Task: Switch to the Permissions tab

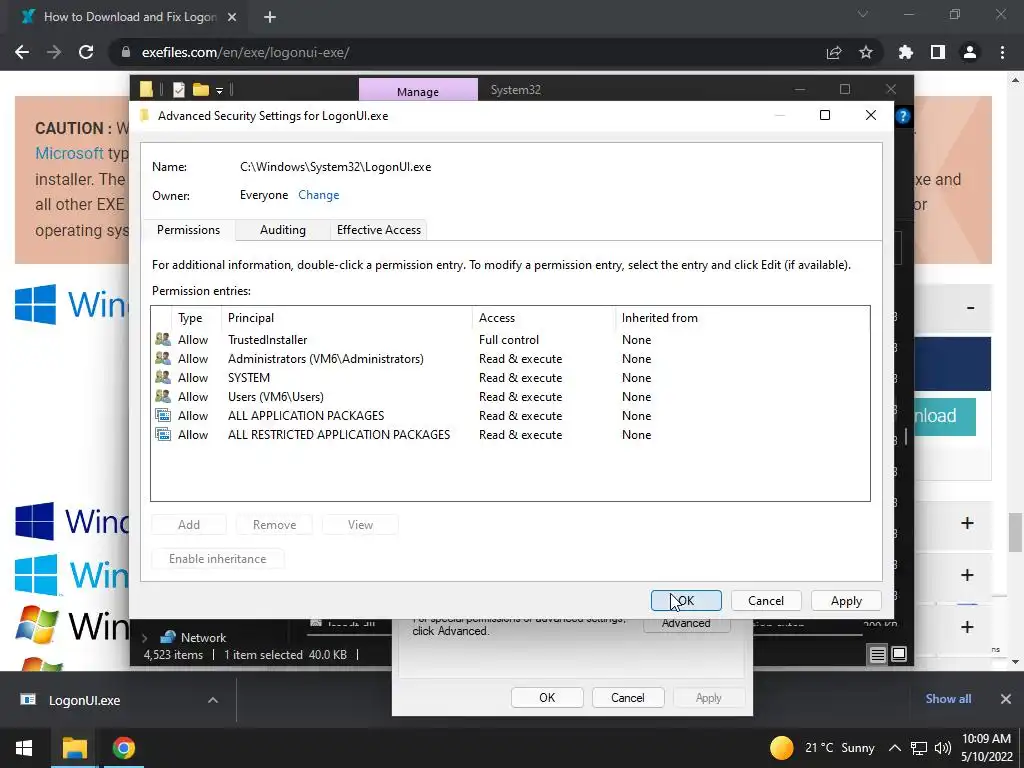Action: (x=188, y=230)
